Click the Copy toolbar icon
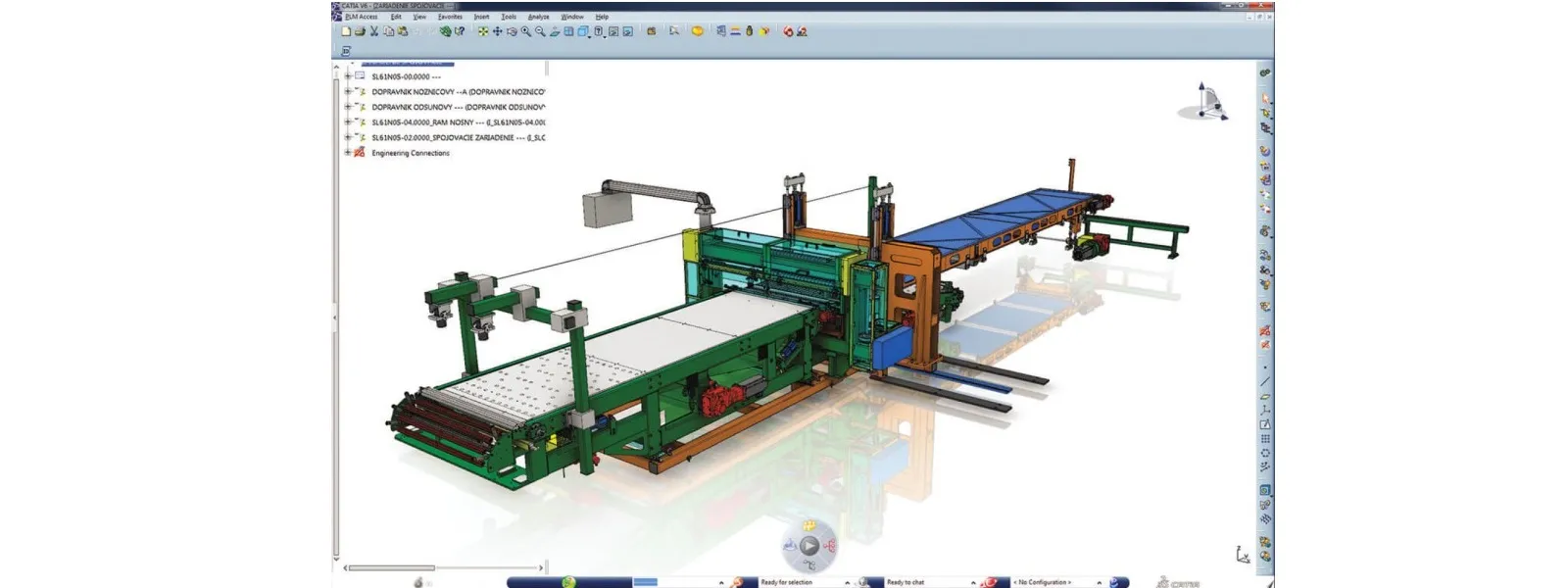This screenshot has height=588, width=1568. coord(388,31)
